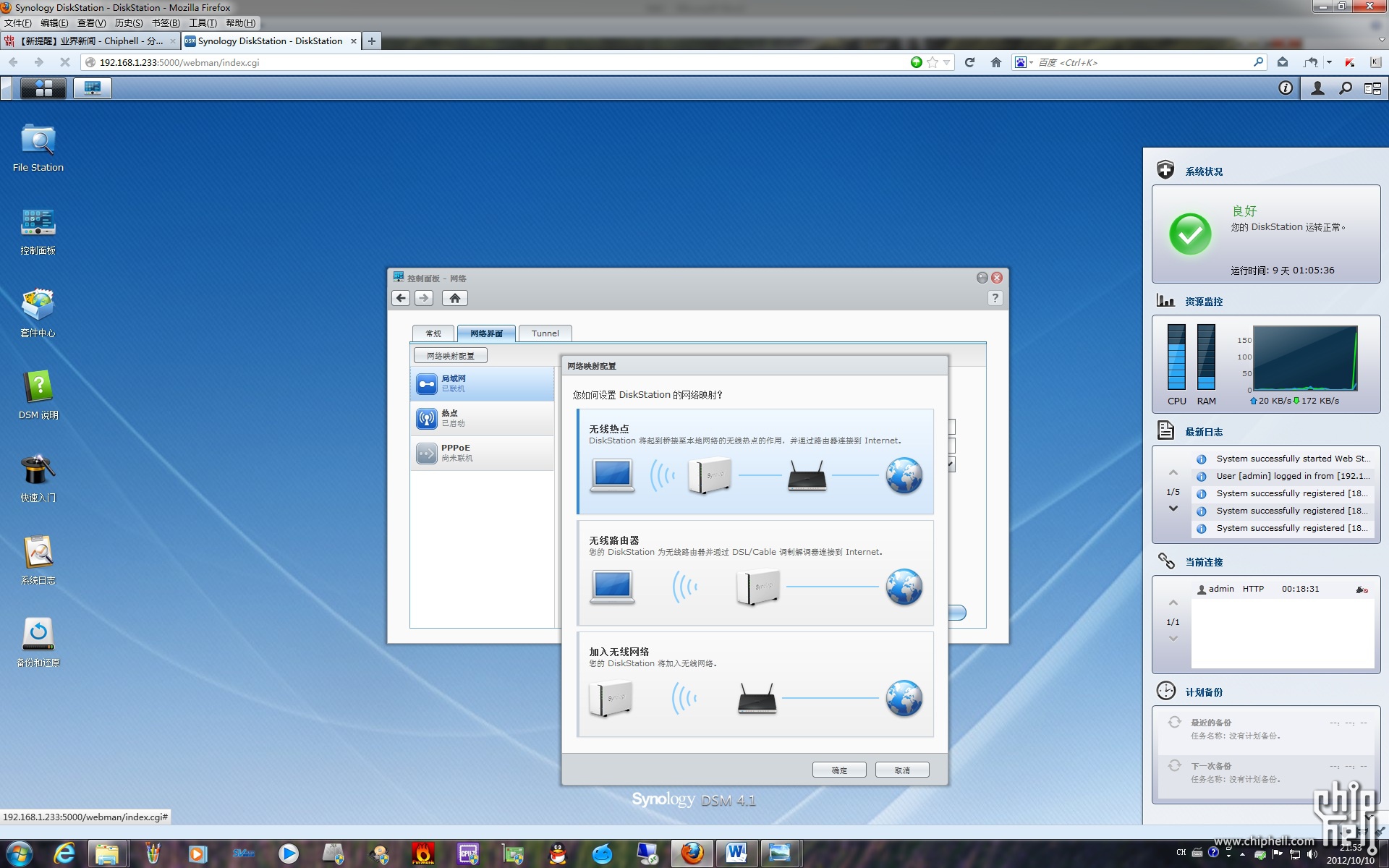Image resolution: width=1389 pixels, height=868 pixels.
Task: Show previous page of latest logs
Action: pos(1173,473)
